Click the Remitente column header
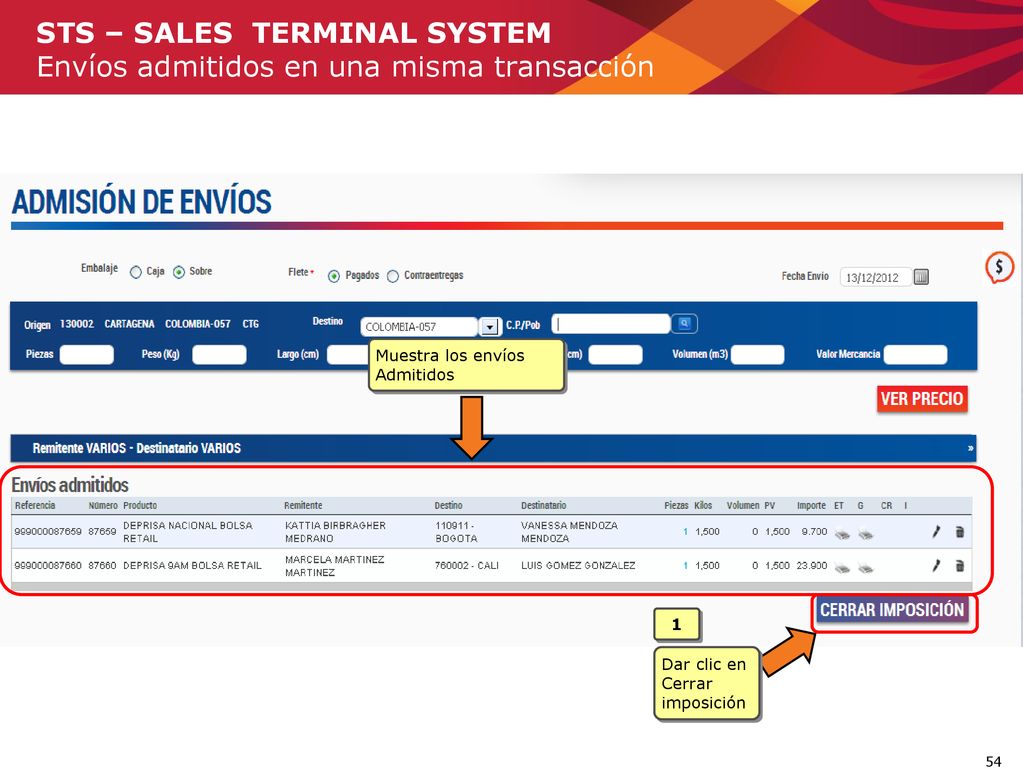 click(x=303, y=506)
